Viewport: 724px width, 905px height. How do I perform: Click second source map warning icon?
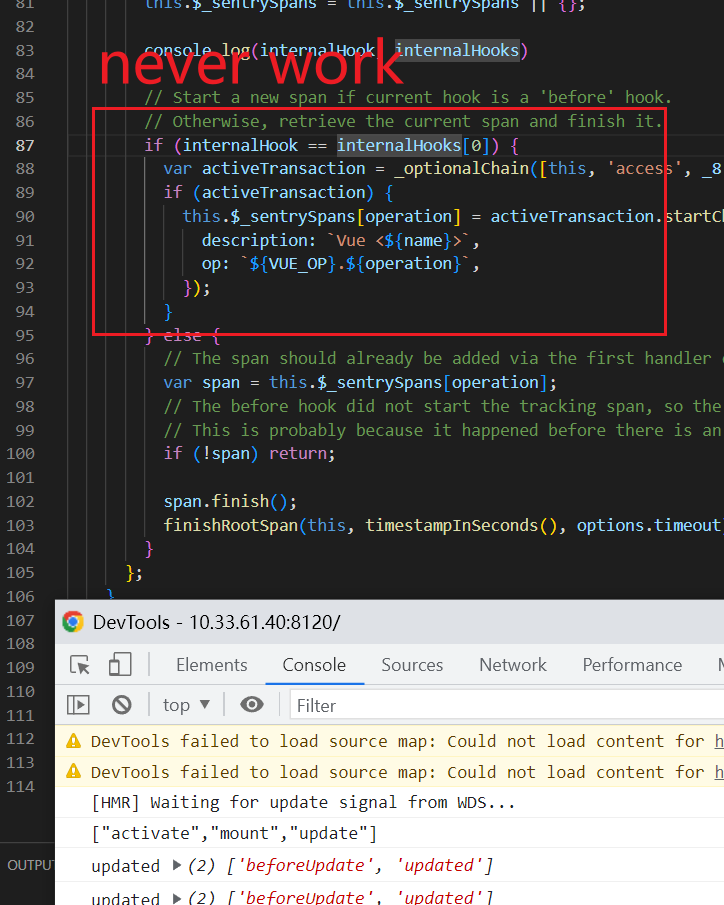(x=73, y=772)
